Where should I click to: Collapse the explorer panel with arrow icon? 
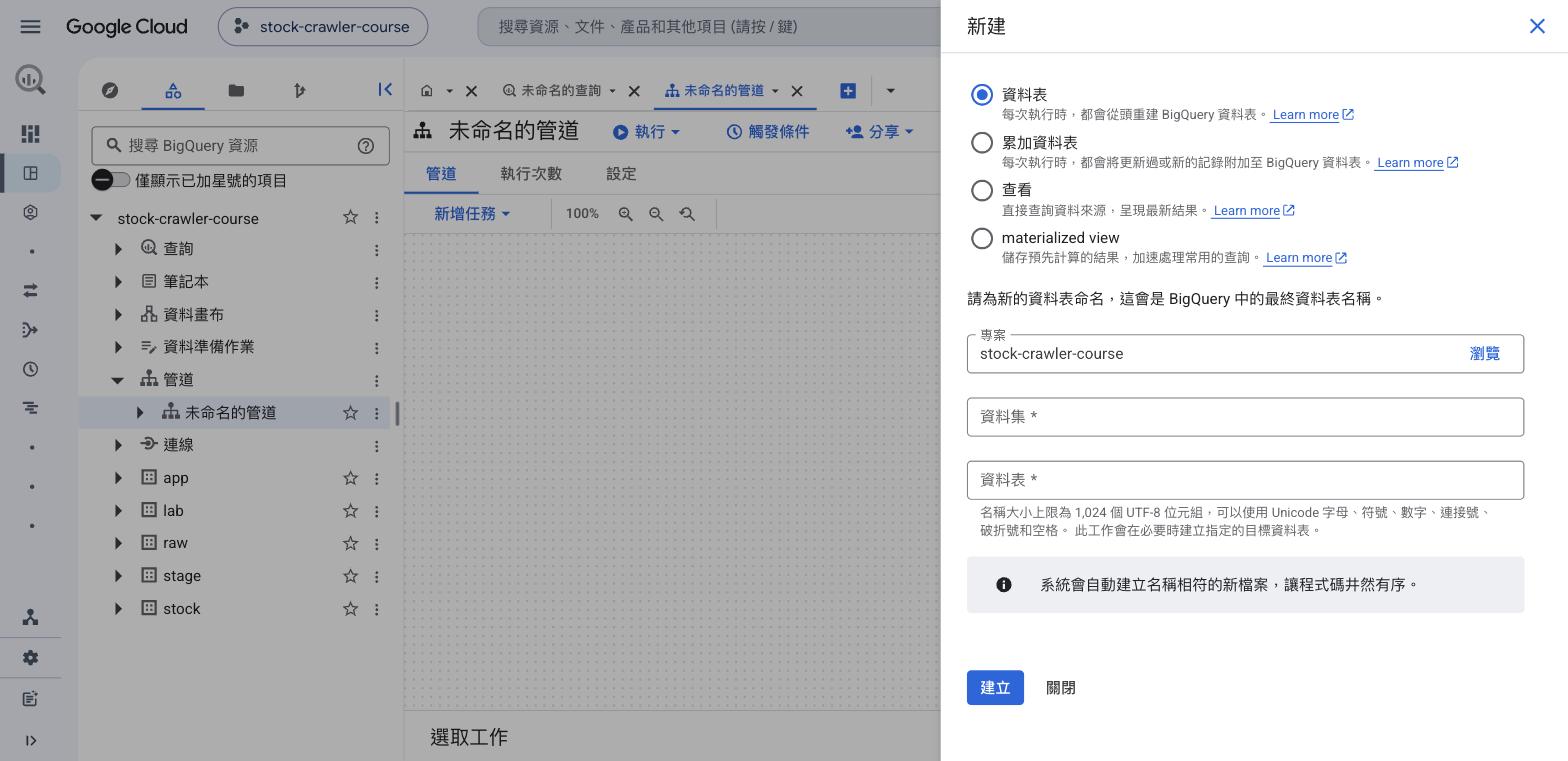coord(385,90)
